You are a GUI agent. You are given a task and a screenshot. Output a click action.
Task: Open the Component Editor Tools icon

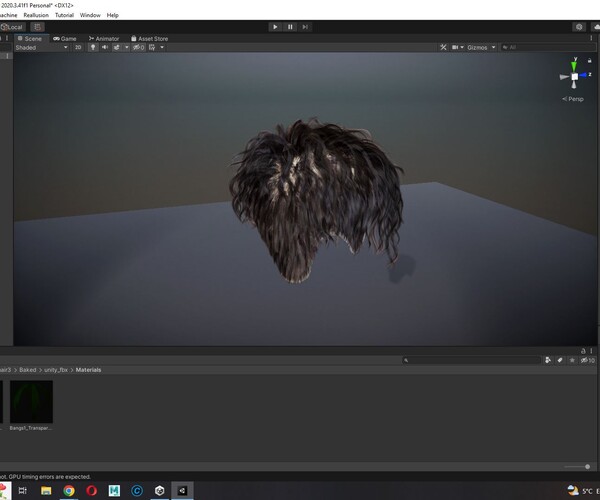click(x=443, y=47)
